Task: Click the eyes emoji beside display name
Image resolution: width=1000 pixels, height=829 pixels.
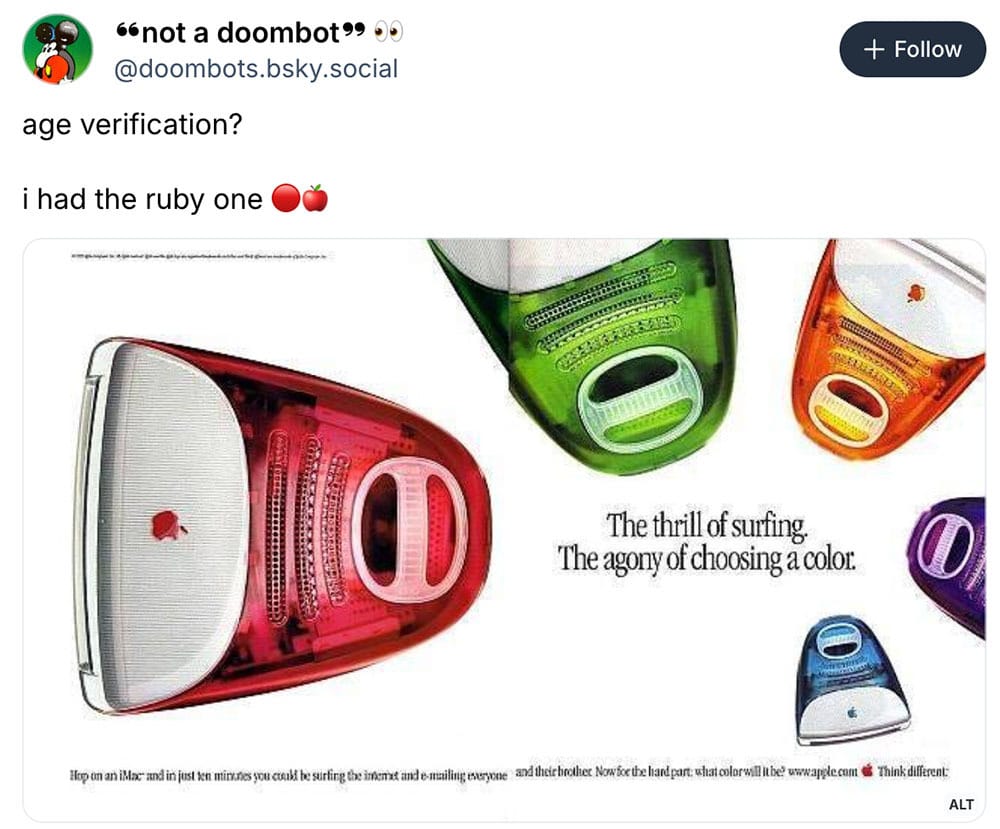Action: pyautogui.click(x=388, y=32)
